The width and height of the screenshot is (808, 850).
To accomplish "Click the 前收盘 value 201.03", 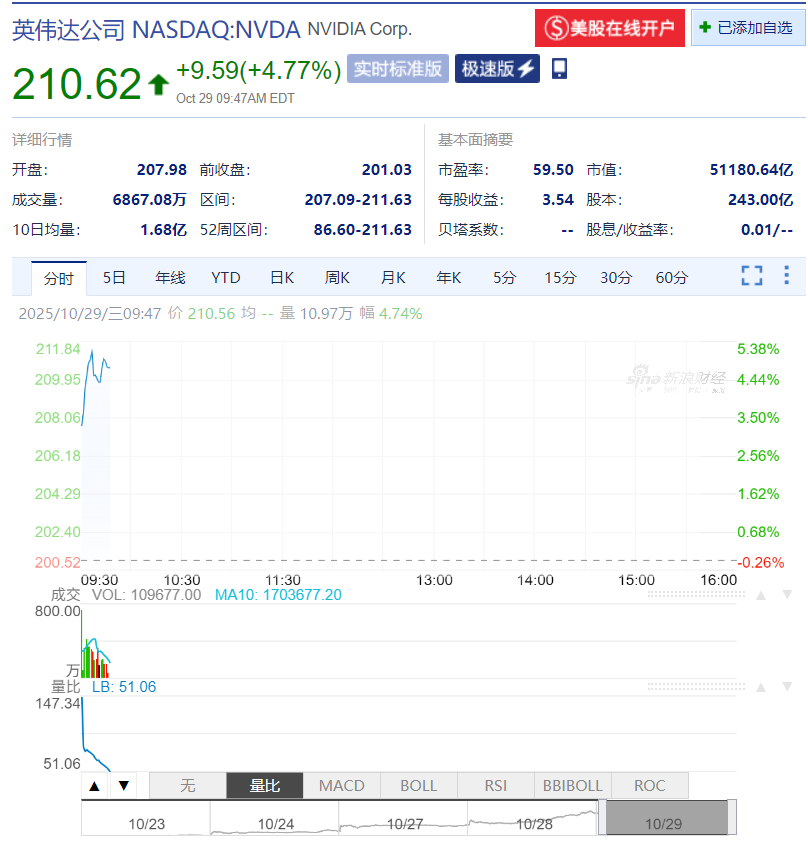I will tap(386, 170).
